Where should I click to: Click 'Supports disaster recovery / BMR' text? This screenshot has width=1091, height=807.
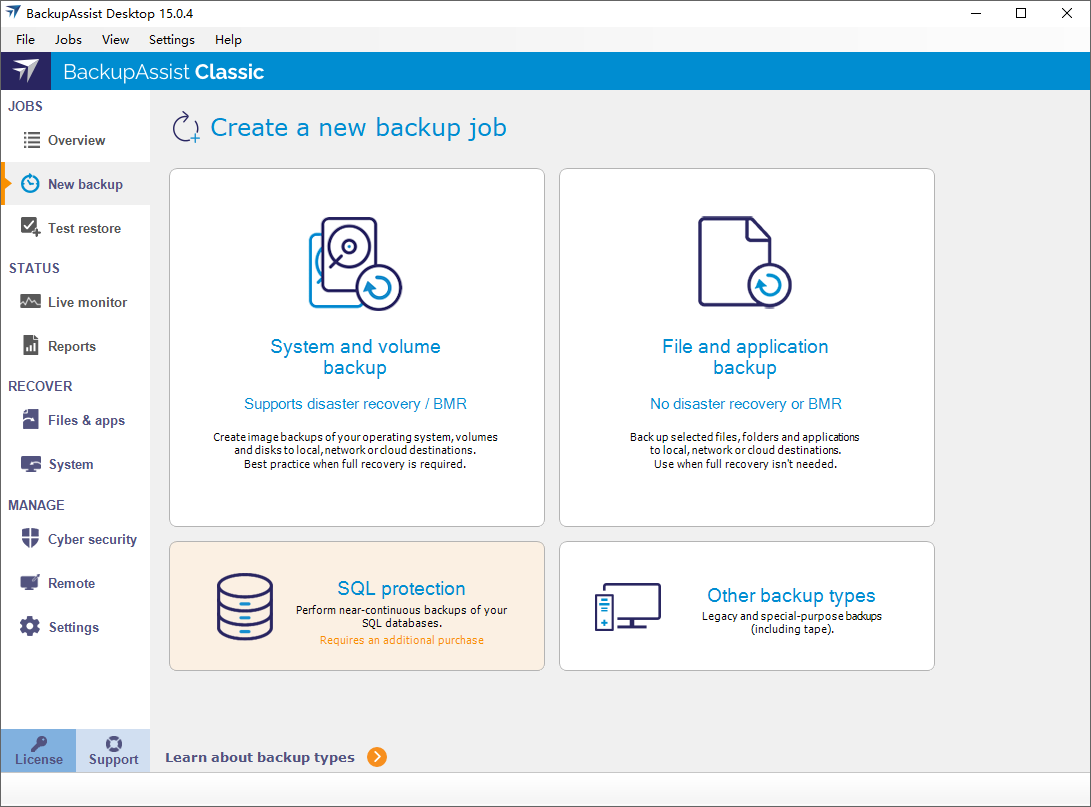tap(356, 404)
